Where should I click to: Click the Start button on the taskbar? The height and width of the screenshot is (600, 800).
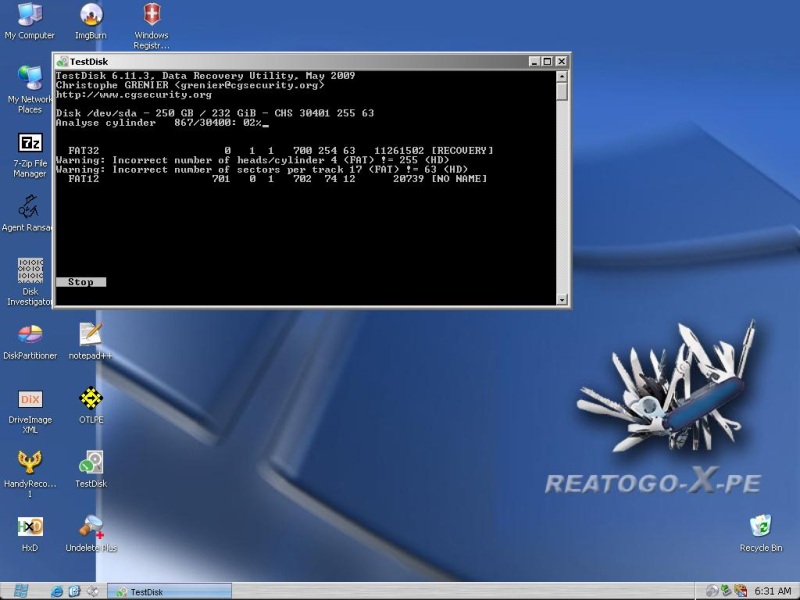20,591
